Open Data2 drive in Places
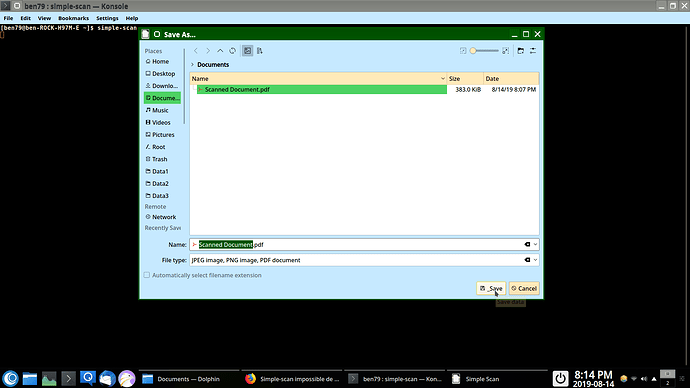This screenshot has width=690, height=388. (162, 183)
